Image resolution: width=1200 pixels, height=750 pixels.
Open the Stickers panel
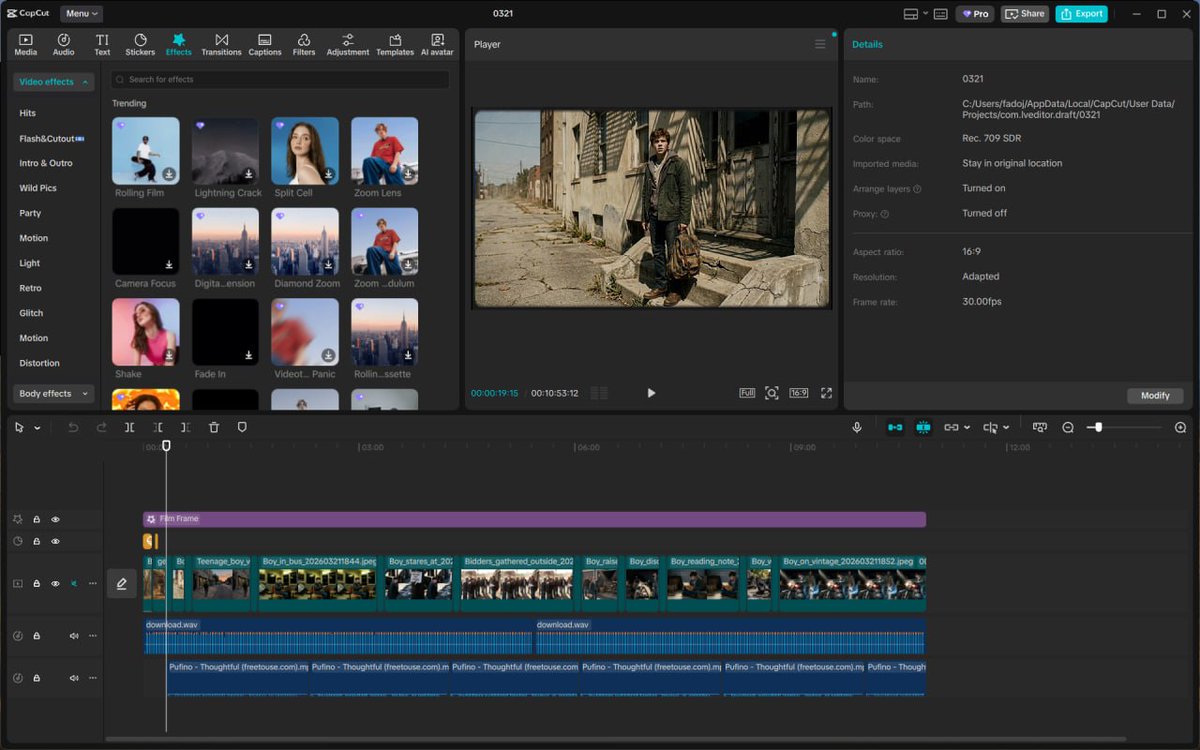point(140,45)
